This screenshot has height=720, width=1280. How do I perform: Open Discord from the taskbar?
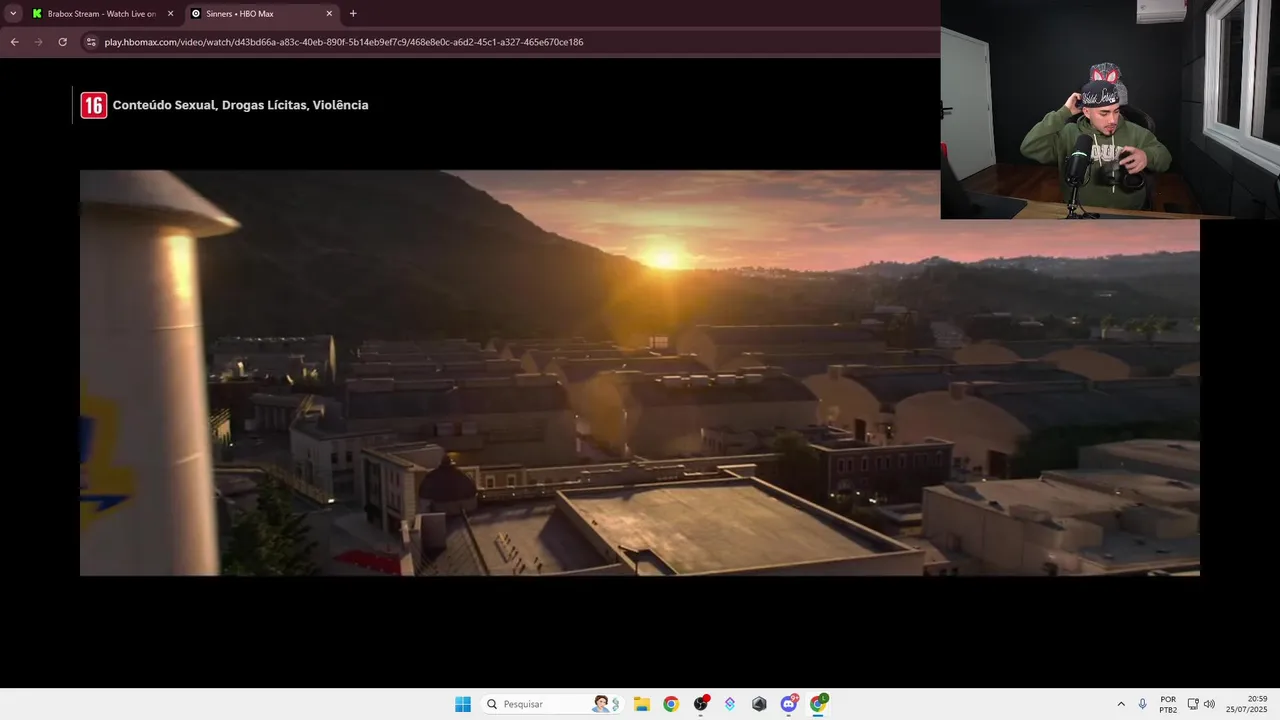[789, 704]
